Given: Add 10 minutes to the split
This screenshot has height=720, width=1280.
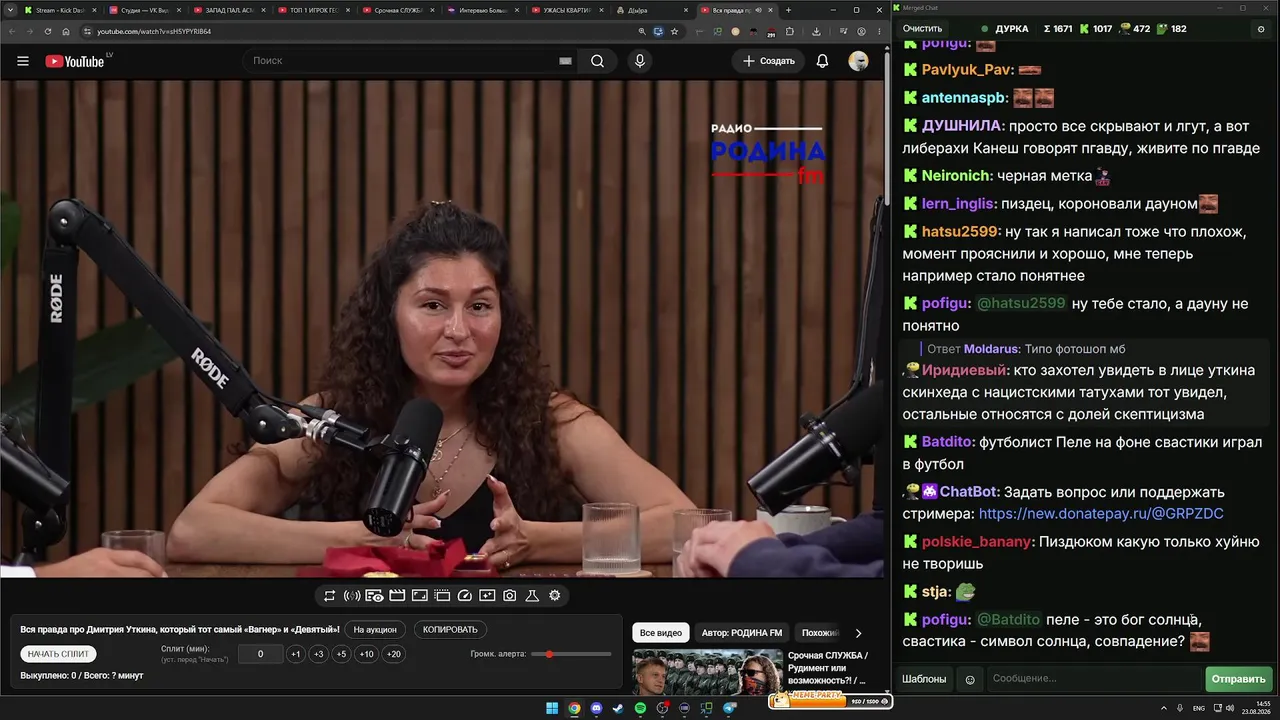Looking at the screenshot, I should 367,654.
